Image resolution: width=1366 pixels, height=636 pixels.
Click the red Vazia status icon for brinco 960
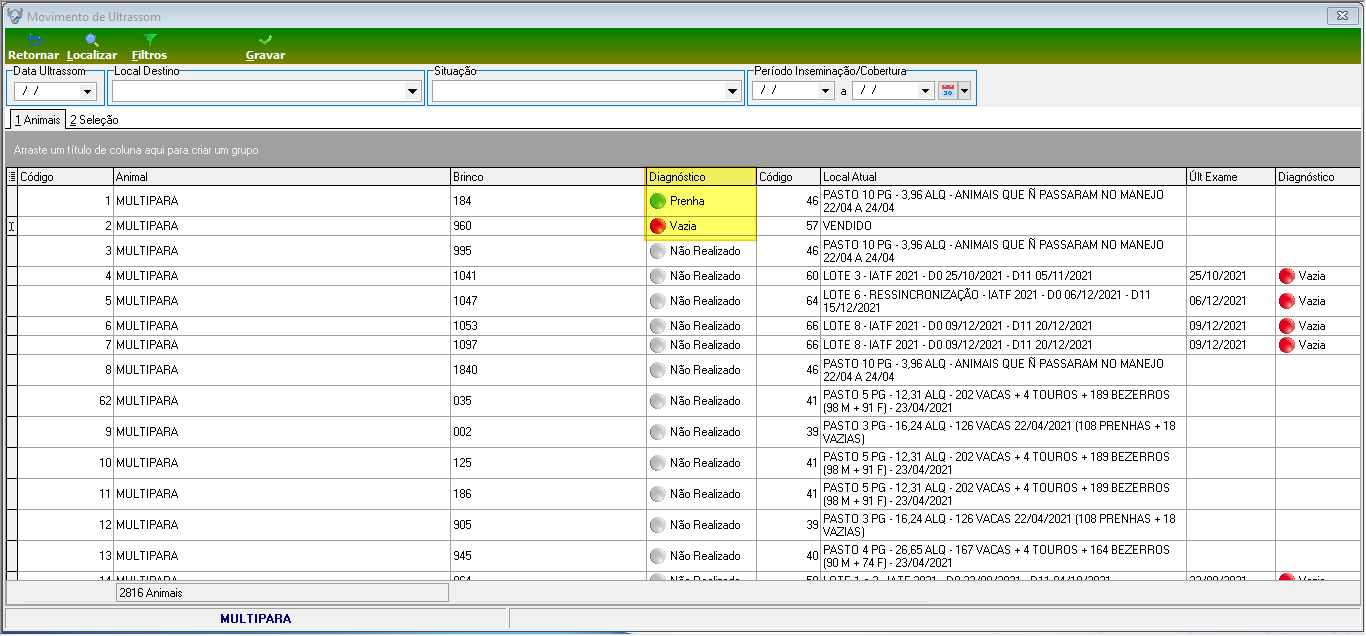coord(658,226)
